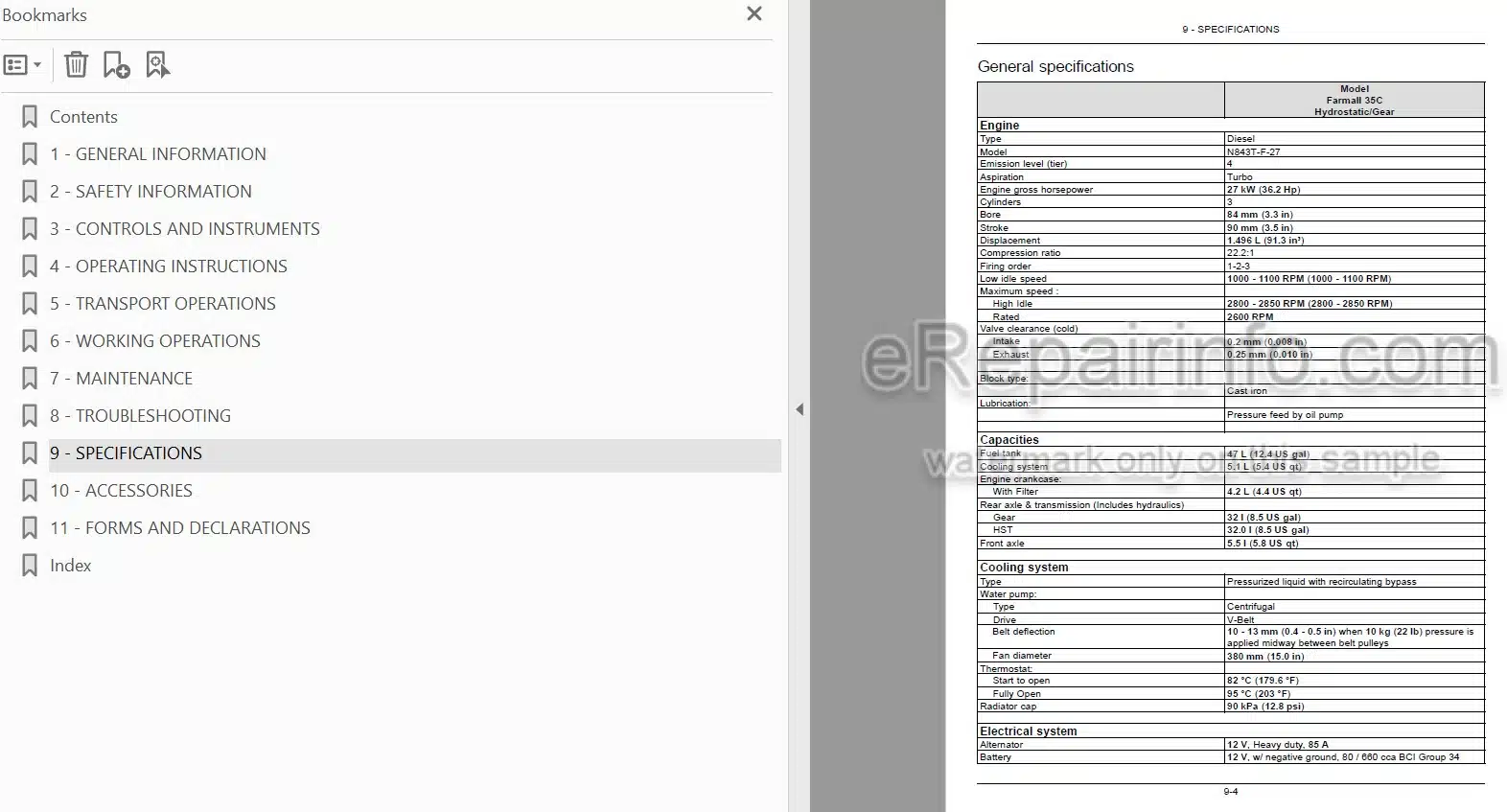Jump to 11 - FORMS AND DECLARATIONS

[180, 528]
